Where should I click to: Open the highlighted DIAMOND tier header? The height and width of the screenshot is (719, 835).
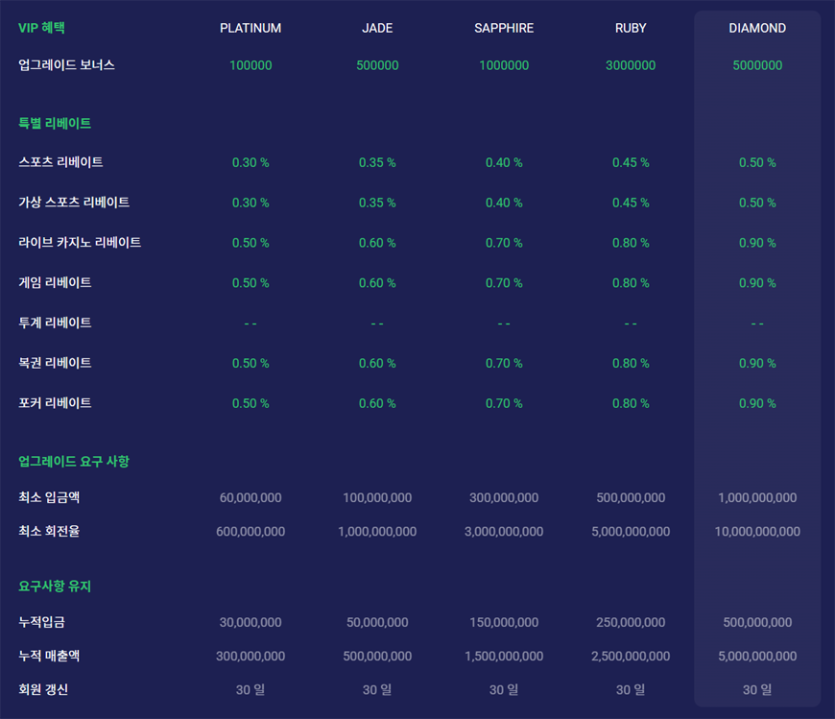pos(757,28)
